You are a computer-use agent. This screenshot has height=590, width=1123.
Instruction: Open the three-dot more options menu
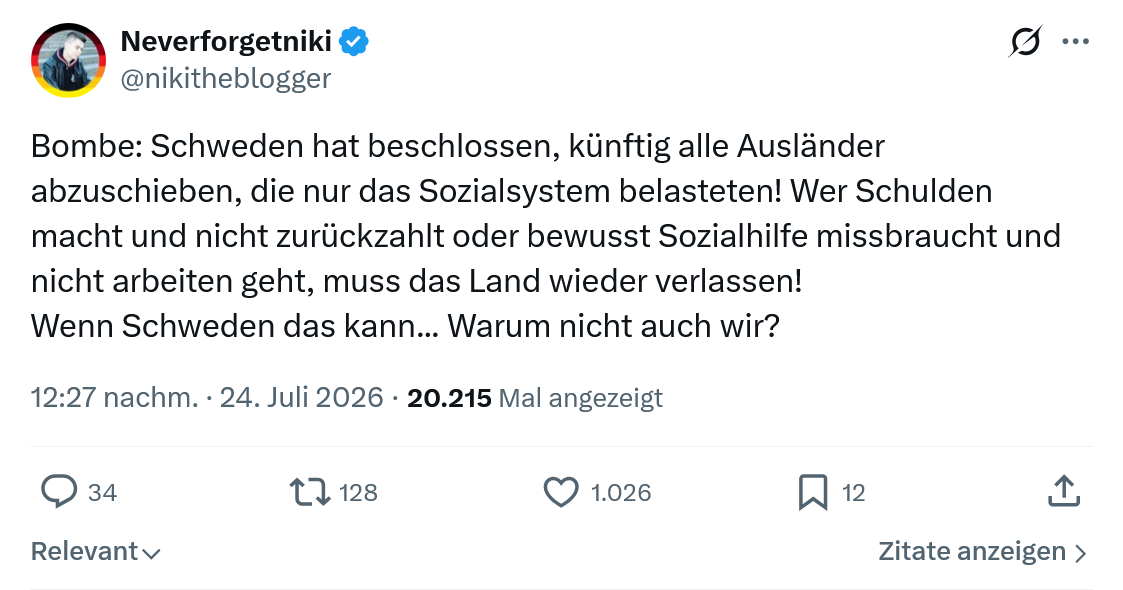click(1076, 42)
